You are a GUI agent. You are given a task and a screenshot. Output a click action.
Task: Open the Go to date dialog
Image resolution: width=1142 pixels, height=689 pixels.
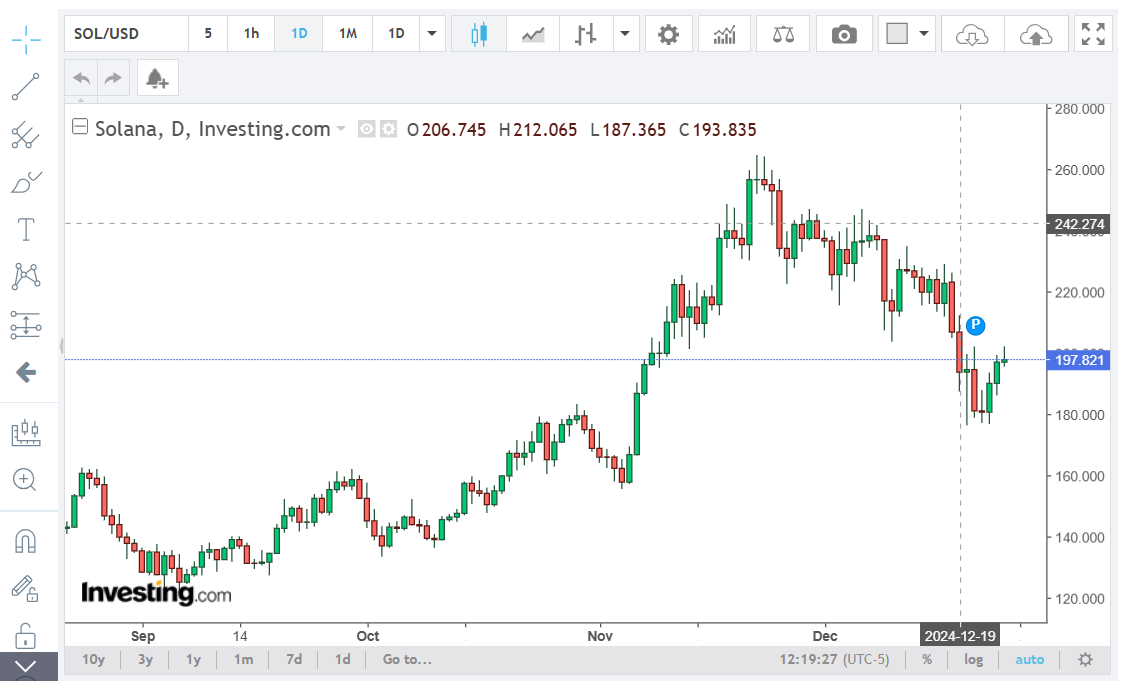point(407,659)
